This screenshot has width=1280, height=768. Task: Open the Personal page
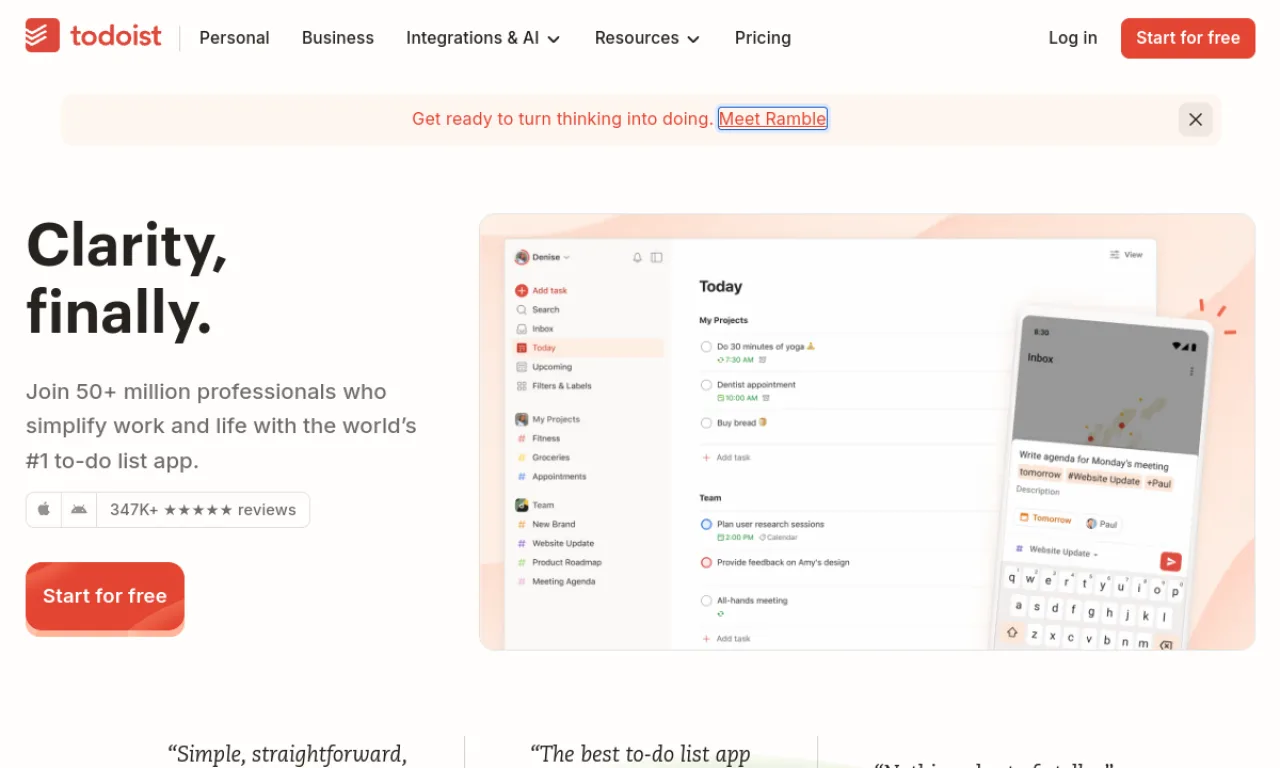(x=234, y=38)
